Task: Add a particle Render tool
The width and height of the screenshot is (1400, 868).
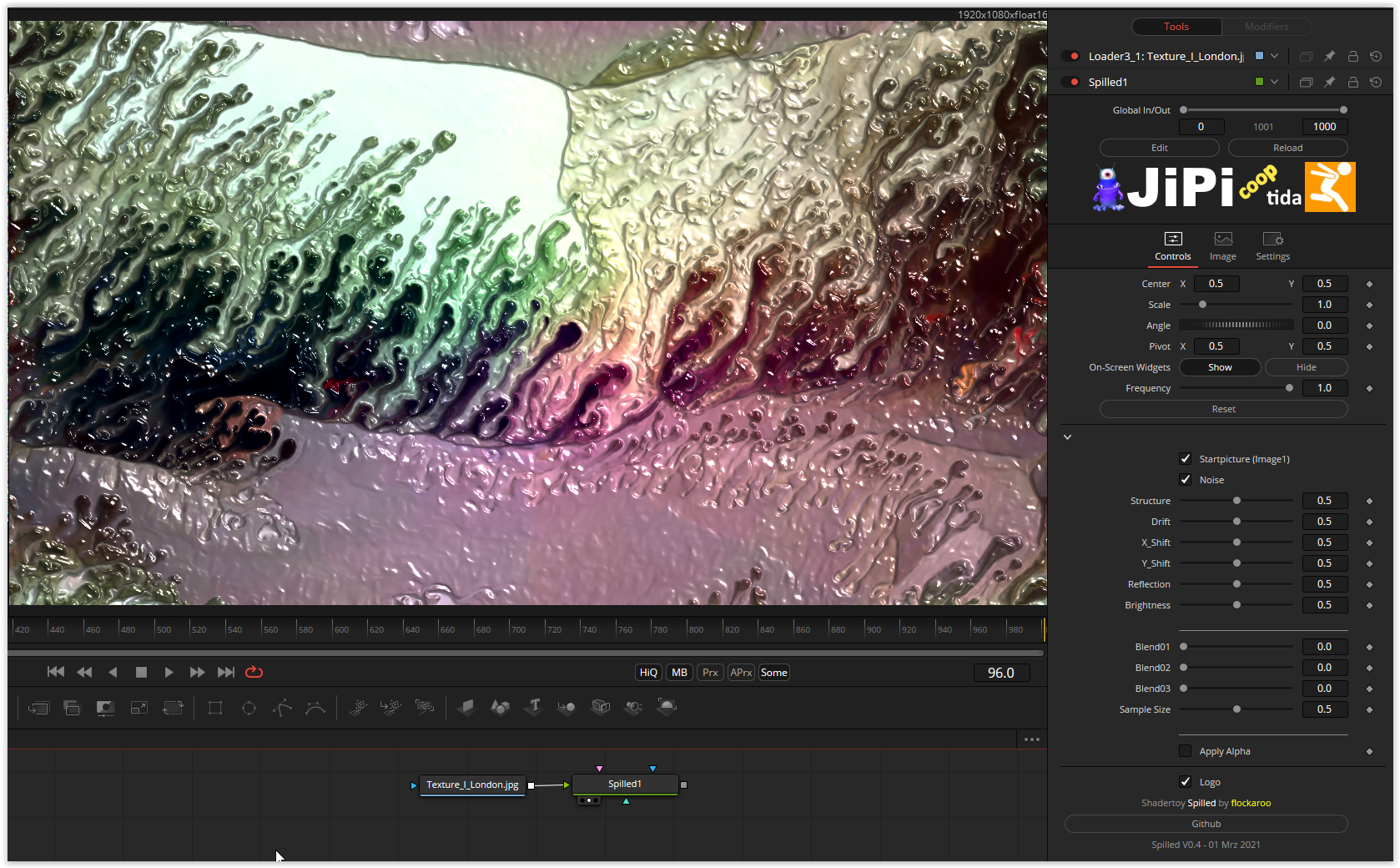Action: click(425, 708)
